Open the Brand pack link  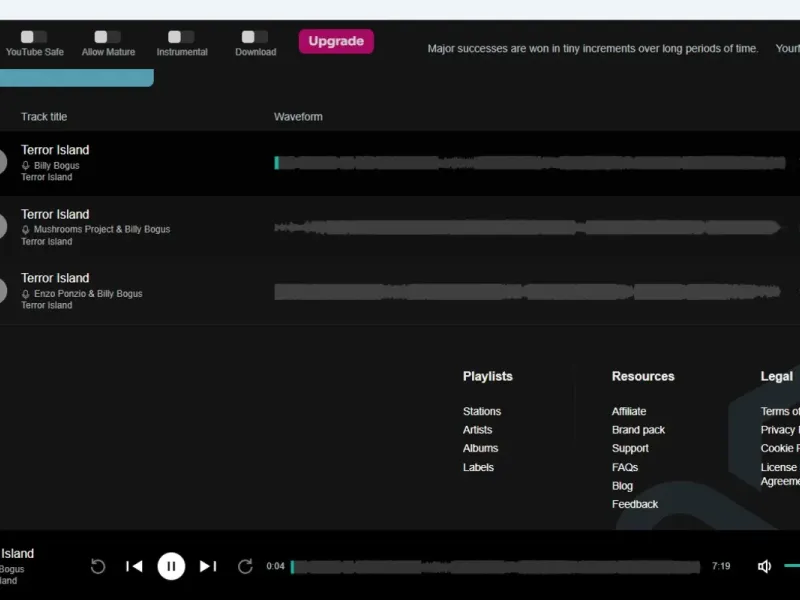638,430
